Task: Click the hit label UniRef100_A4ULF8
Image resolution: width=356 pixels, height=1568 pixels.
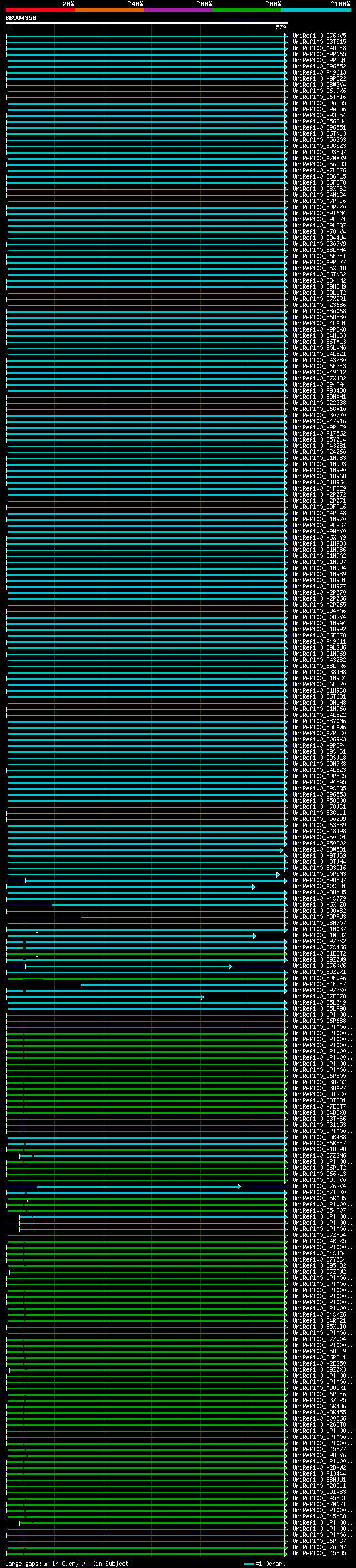Action: pyautogui.click(x=319, y=48)
